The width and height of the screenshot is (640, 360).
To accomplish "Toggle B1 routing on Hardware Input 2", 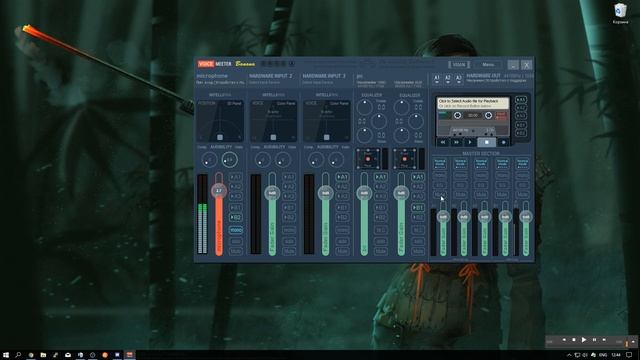I will [289, 207].
